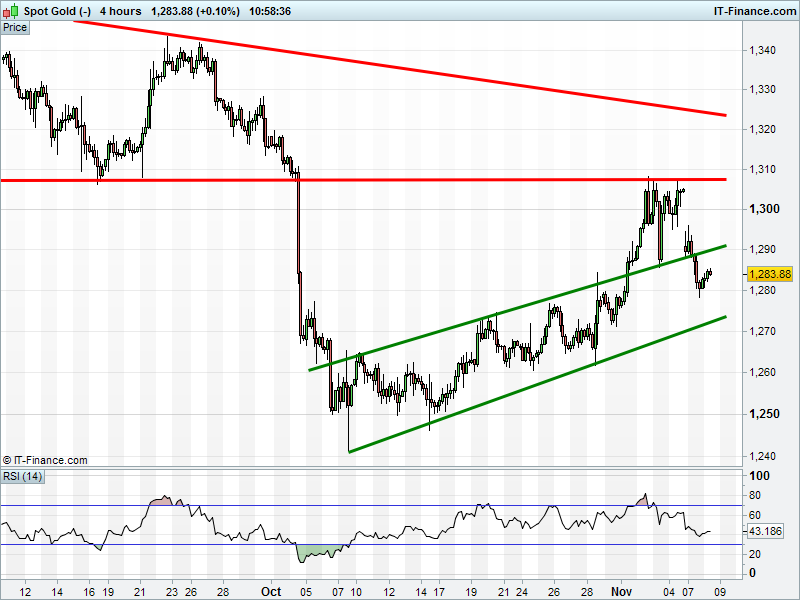Image resolution: width=800 pixels, height=600 pixels.
Task: Select the Spot Gold (-) instrument title
Action: coord(57,11)
